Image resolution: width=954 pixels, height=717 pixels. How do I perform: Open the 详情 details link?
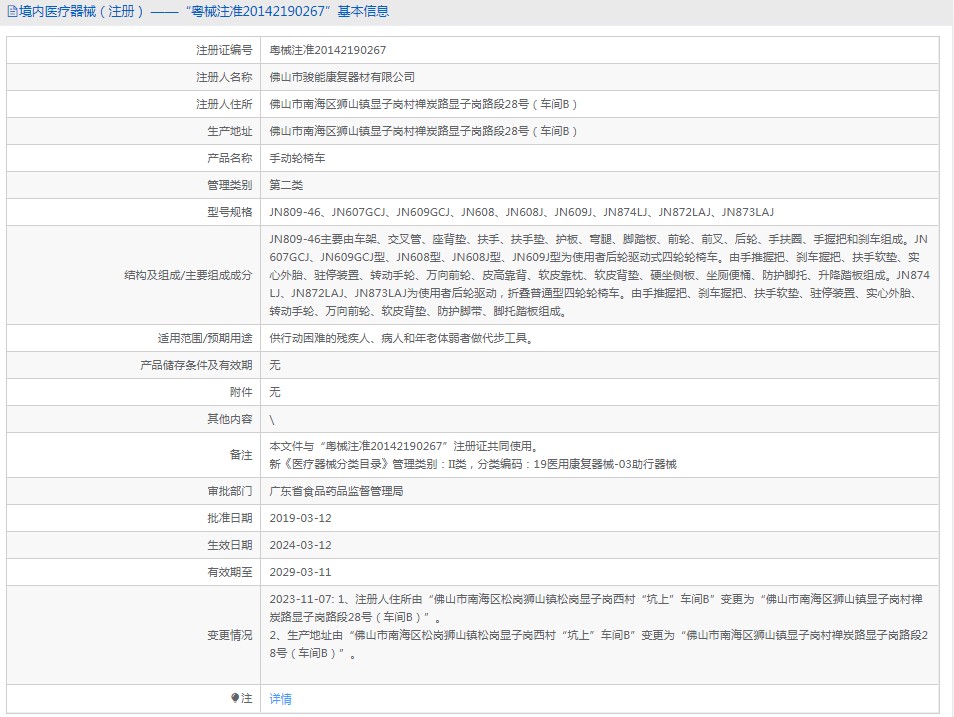pos(280,699)
